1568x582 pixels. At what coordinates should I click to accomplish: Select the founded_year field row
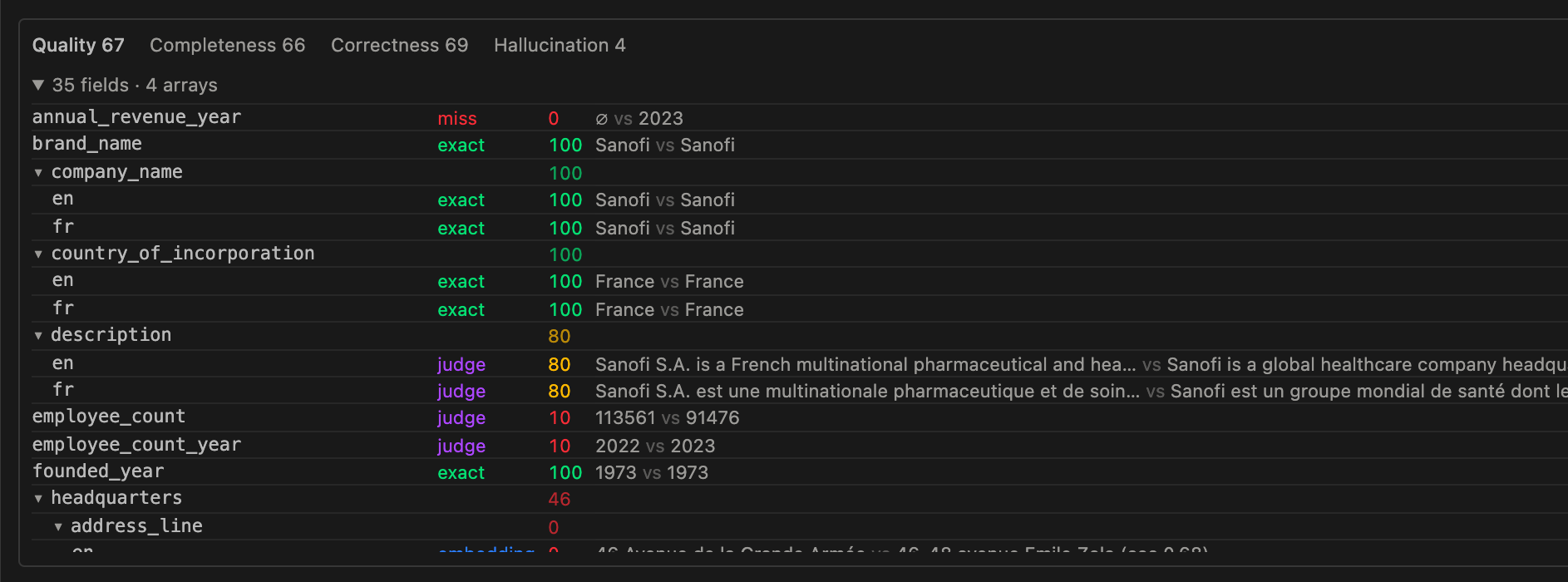point(800,472)
